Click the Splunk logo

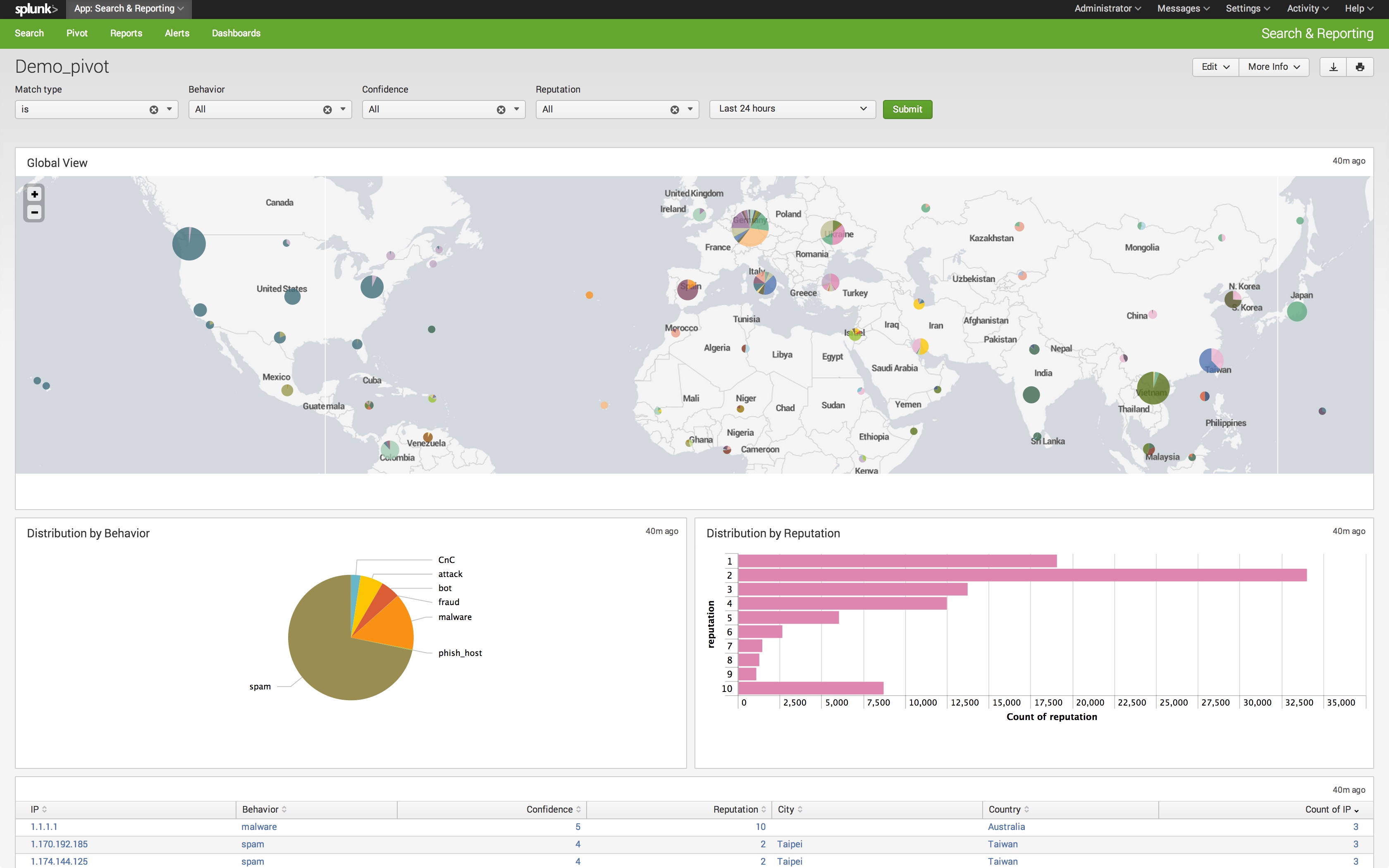click(36, 9)
